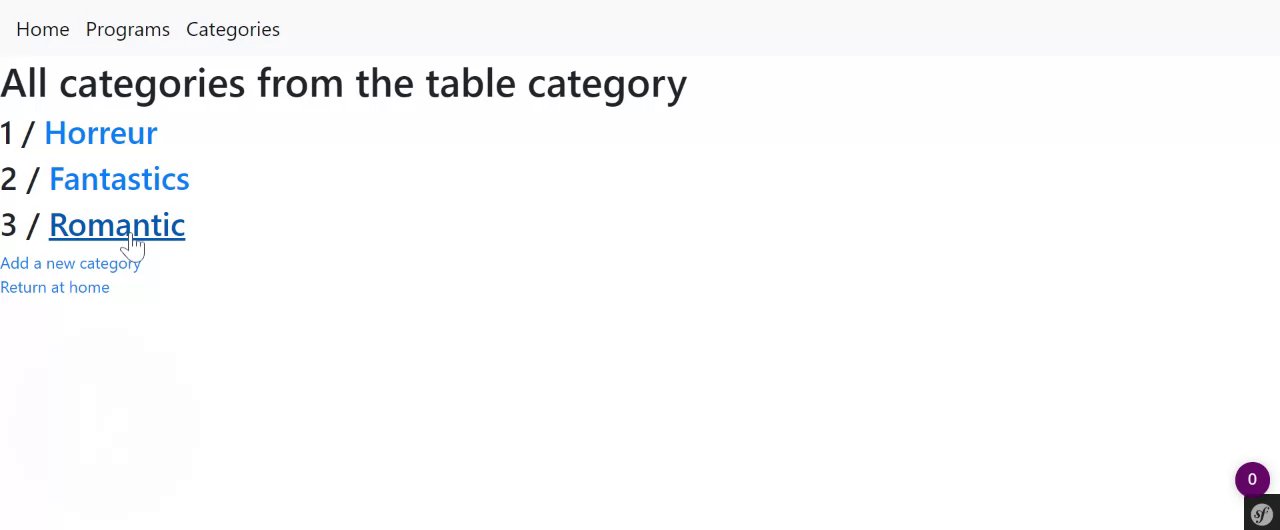Click the word 'All' in the heading
The height and width of the screenshot is (530, 1280).
24,83
